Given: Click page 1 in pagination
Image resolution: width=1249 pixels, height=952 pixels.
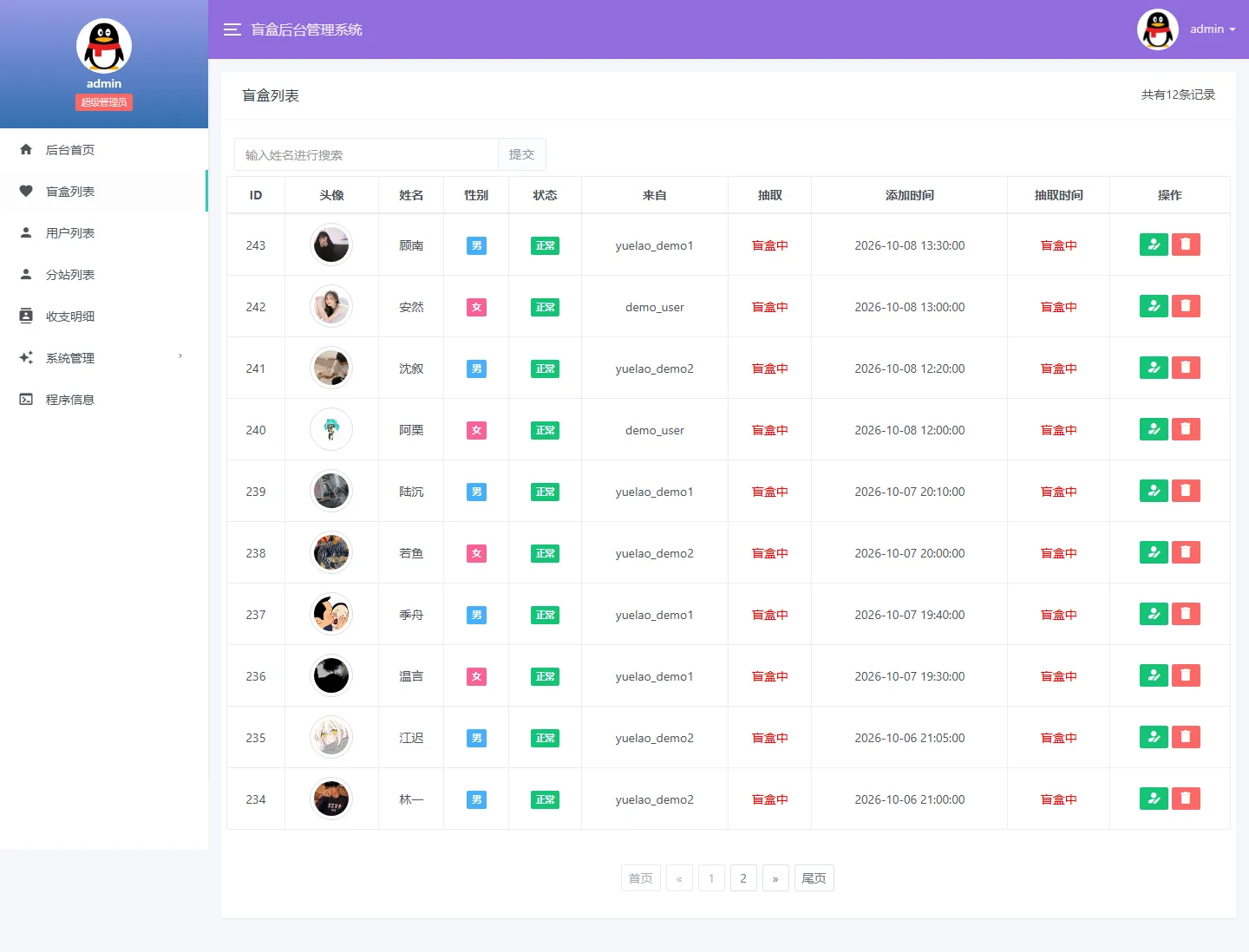Looking at the screenshot, I should click(x=711, y=878).
